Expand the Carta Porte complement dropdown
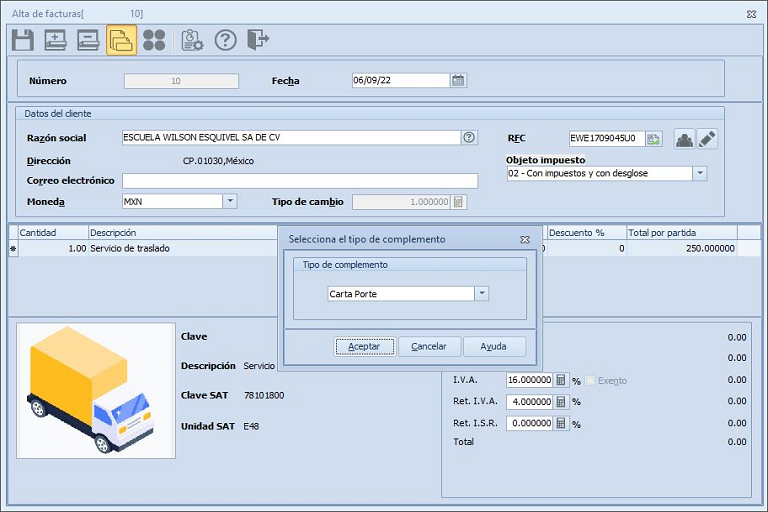Image resolution: width=768 pixels, height=512 pixels. point(482,294)
